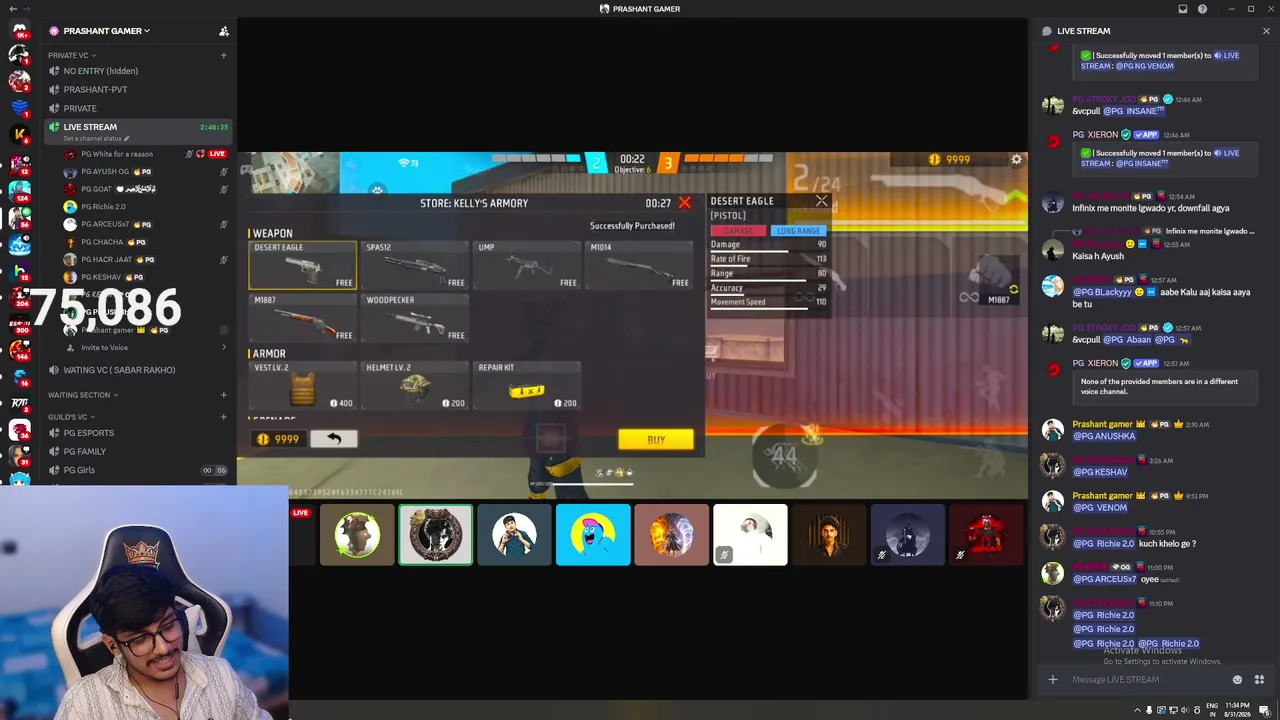Collapse the PRIVATE VC category

click(71, 55)
